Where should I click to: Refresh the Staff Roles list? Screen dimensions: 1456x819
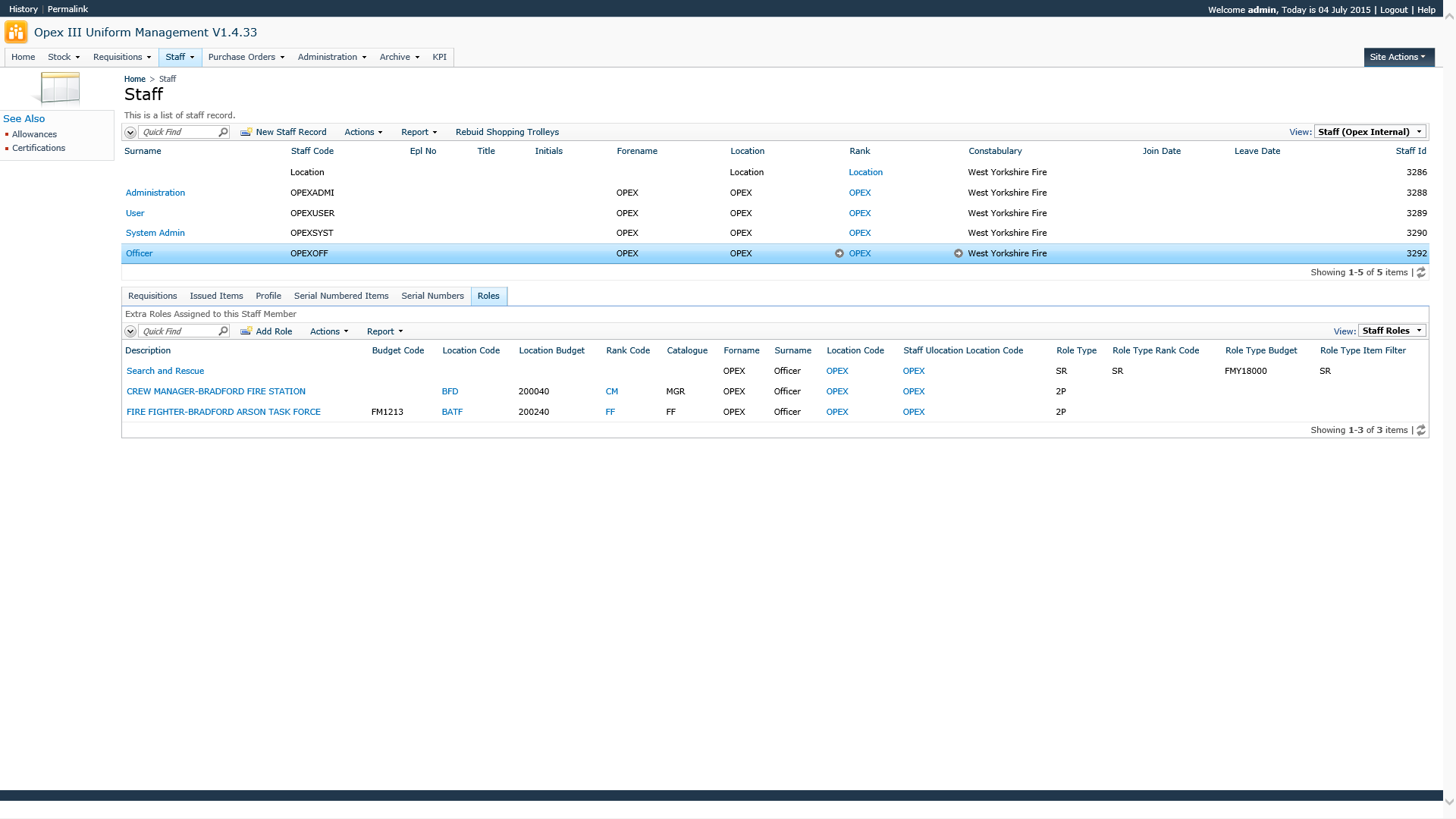pos(1421,430)
